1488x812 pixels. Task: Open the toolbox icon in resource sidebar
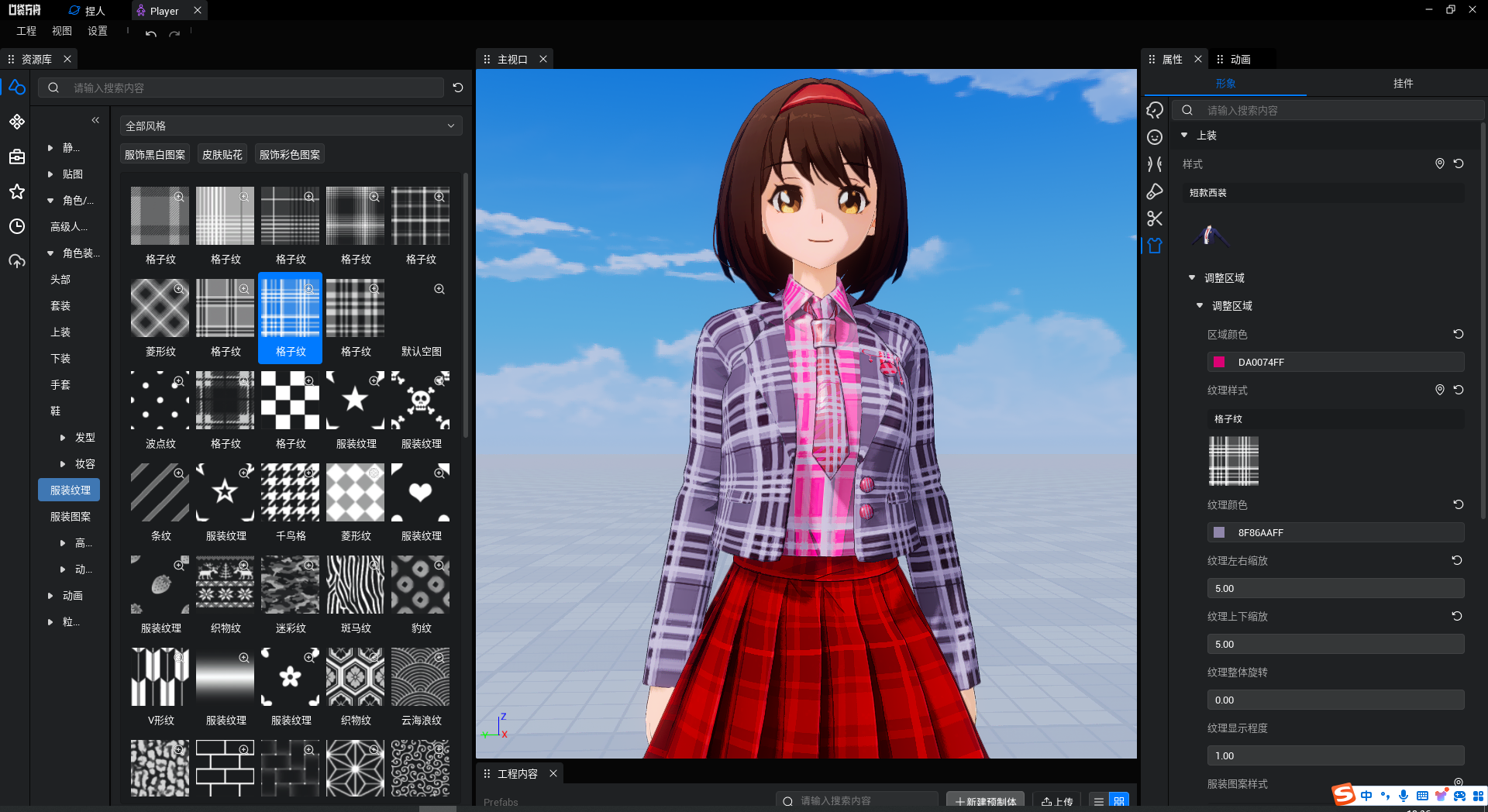pyautogui.click(x=17, y=157)
